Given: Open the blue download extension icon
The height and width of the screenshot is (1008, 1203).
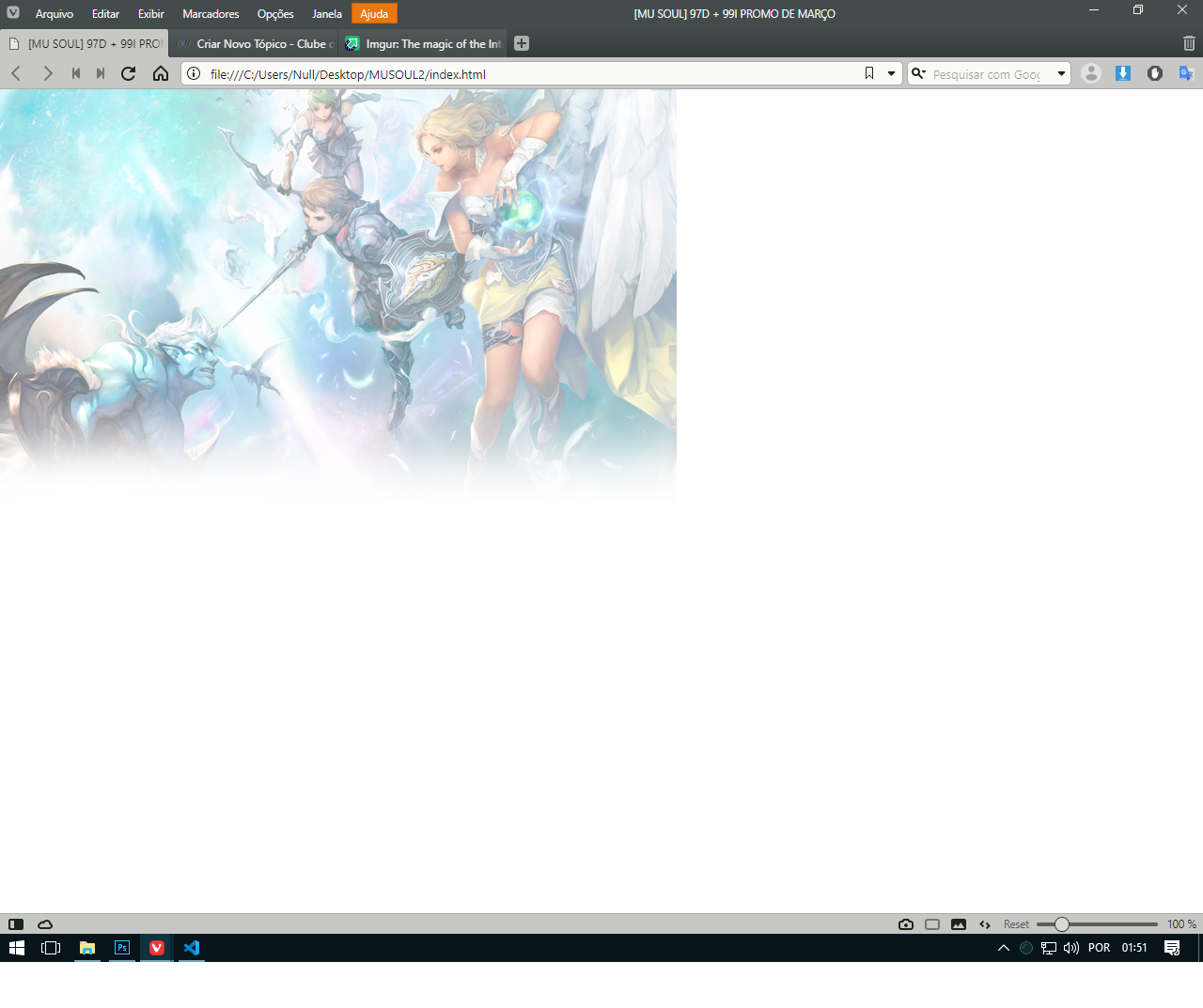Looking at the screenshot, I should click(x=1123, y=73).
